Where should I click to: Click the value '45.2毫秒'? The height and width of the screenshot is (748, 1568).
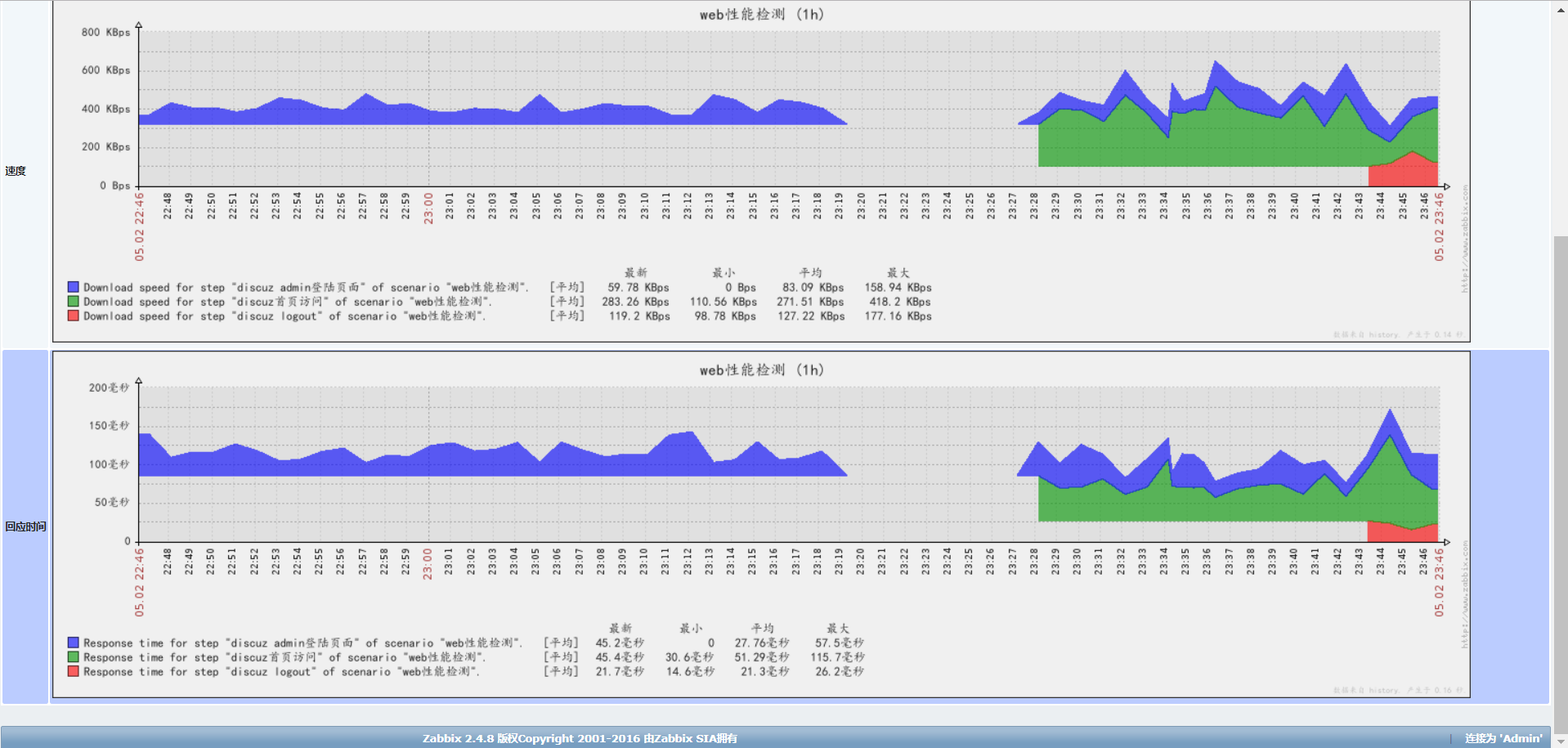point(620,643)
